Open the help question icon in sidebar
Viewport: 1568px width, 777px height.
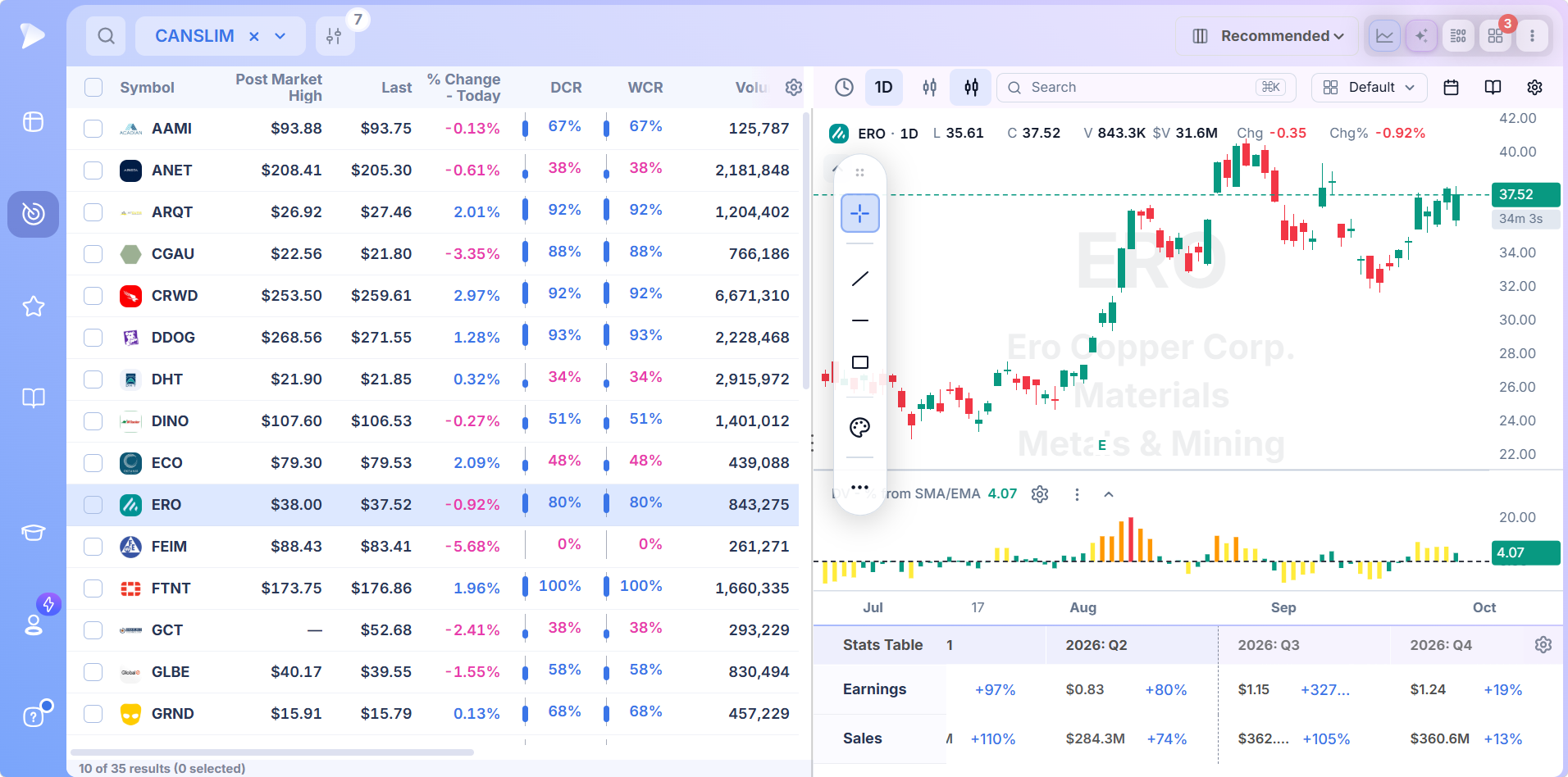[33, 716]
